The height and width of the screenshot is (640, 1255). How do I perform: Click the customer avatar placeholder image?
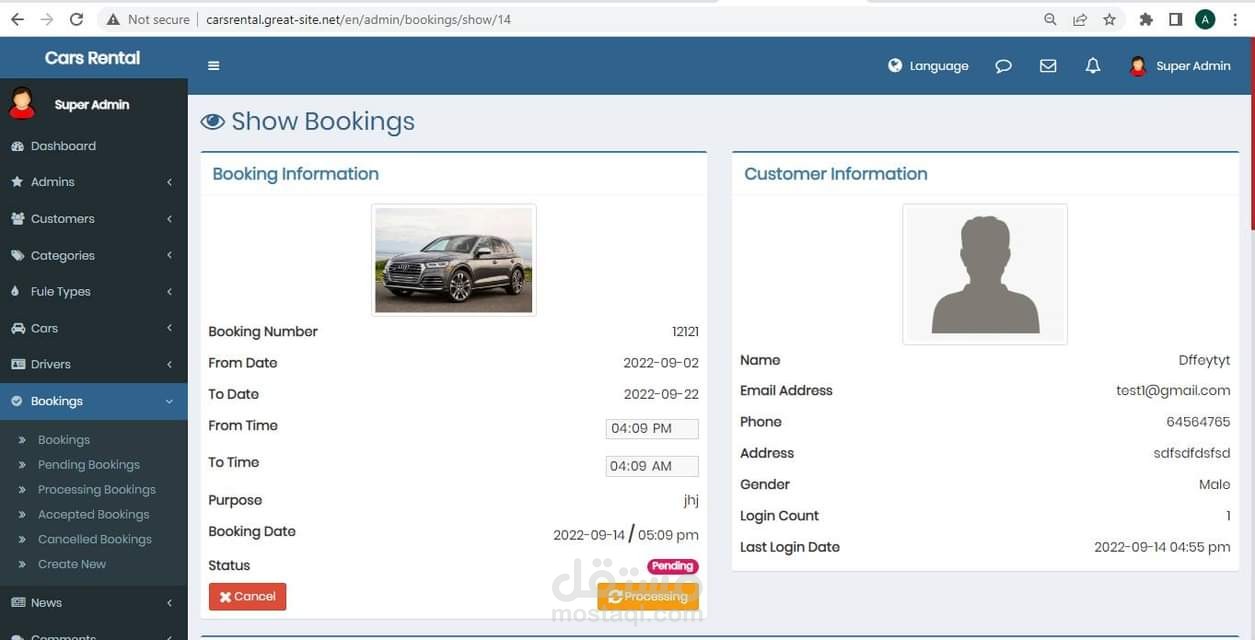pyautogui.click(x=985, y=274)
